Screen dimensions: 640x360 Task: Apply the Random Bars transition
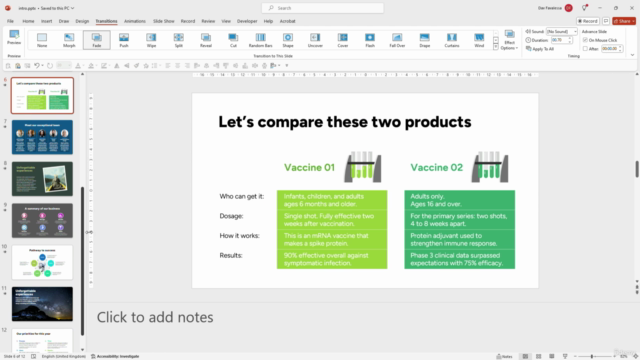coord(260,40)
